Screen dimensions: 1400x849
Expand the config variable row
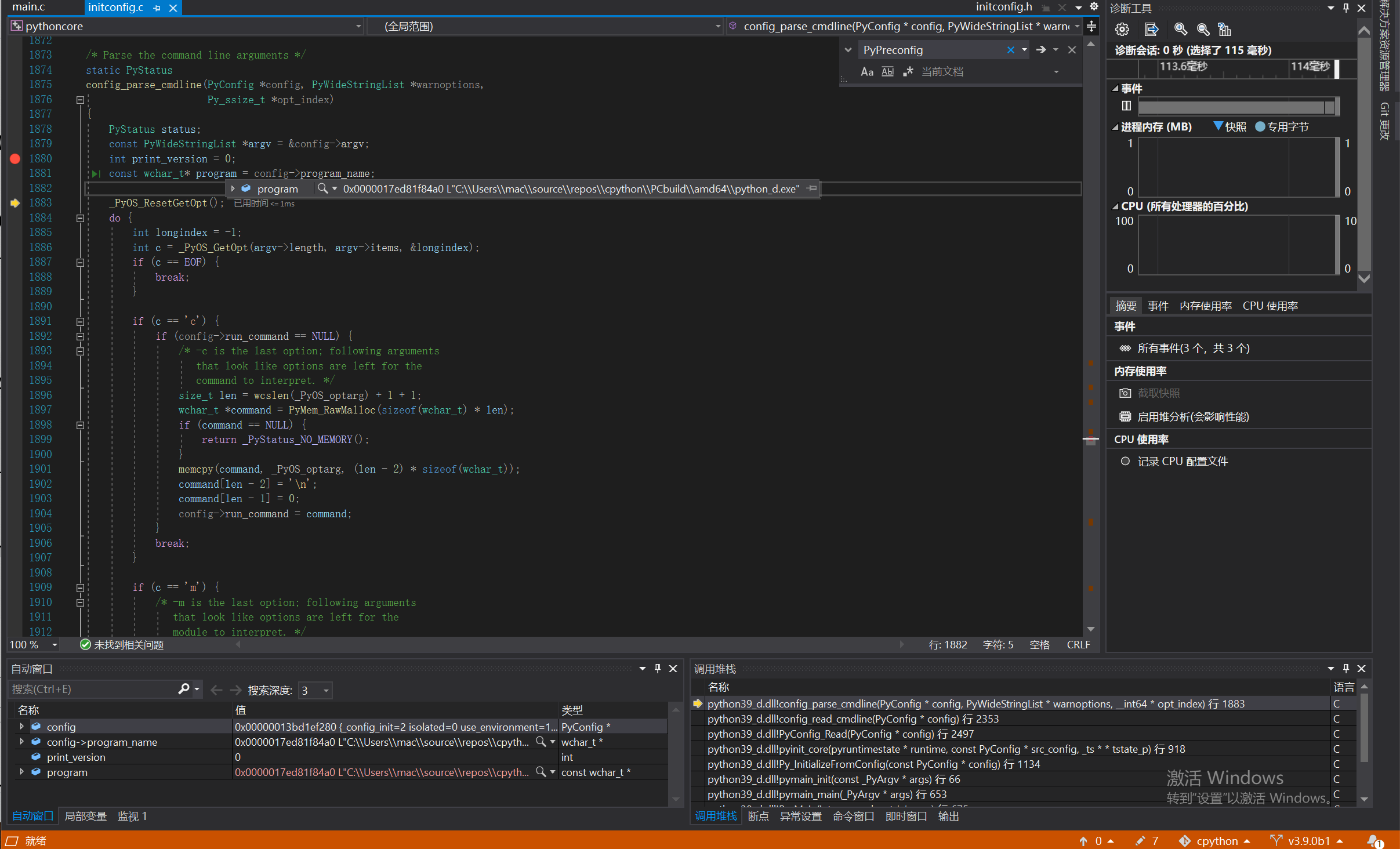pos(22,727)
